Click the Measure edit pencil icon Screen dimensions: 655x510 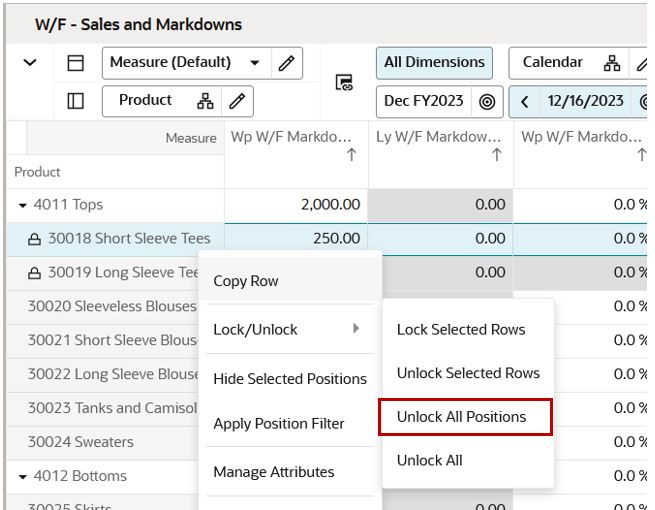tap(286, 63)
